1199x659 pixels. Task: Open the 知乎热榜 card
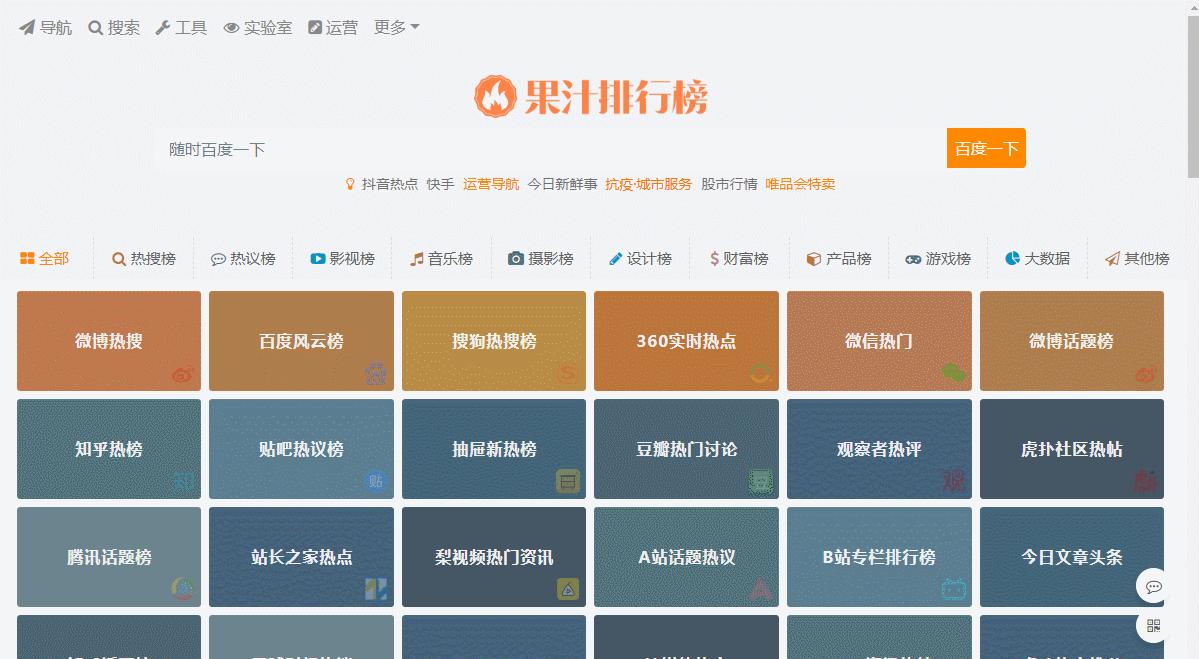click(108, 448)
